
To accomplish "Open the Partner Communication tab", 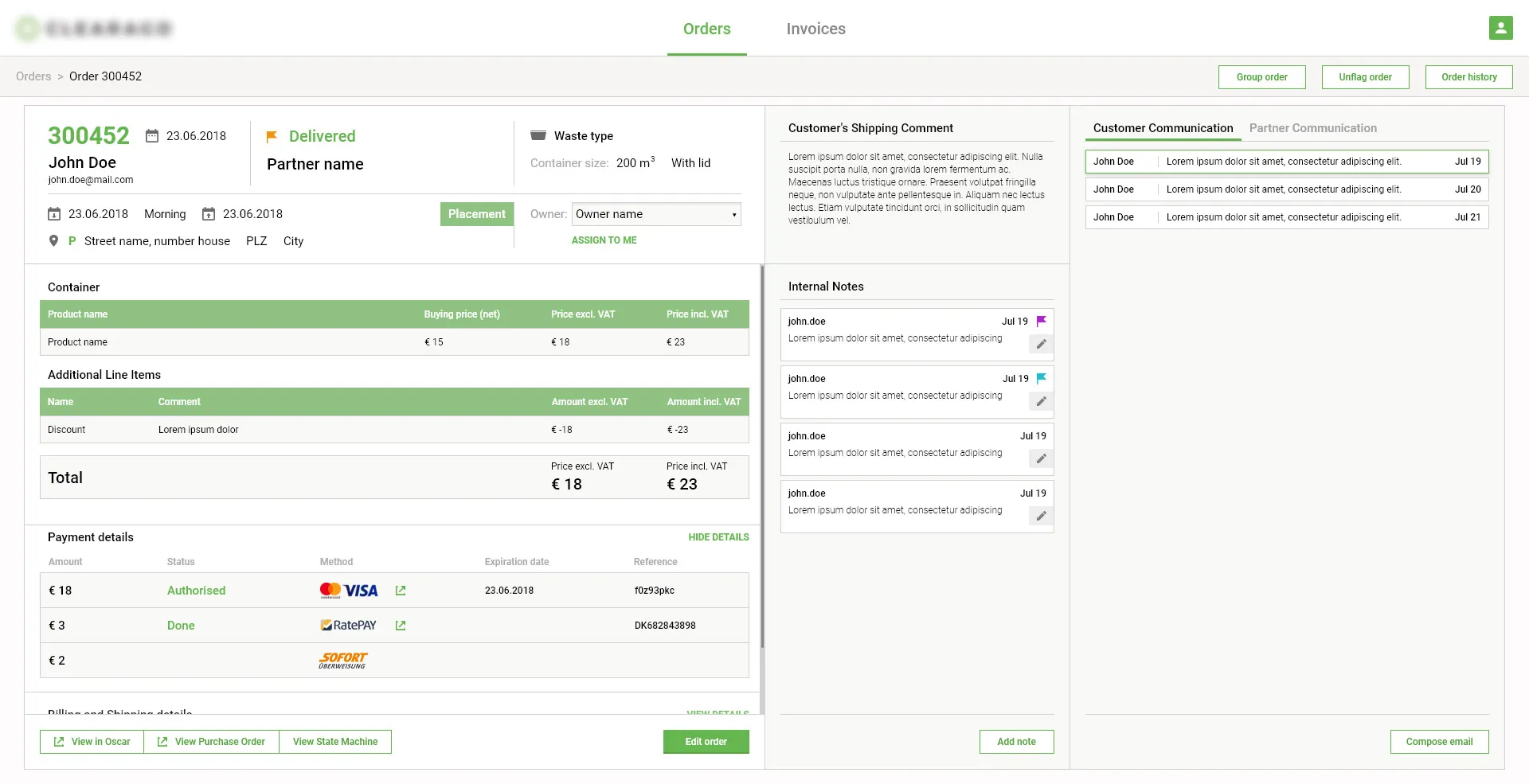I will point(1312,128).
